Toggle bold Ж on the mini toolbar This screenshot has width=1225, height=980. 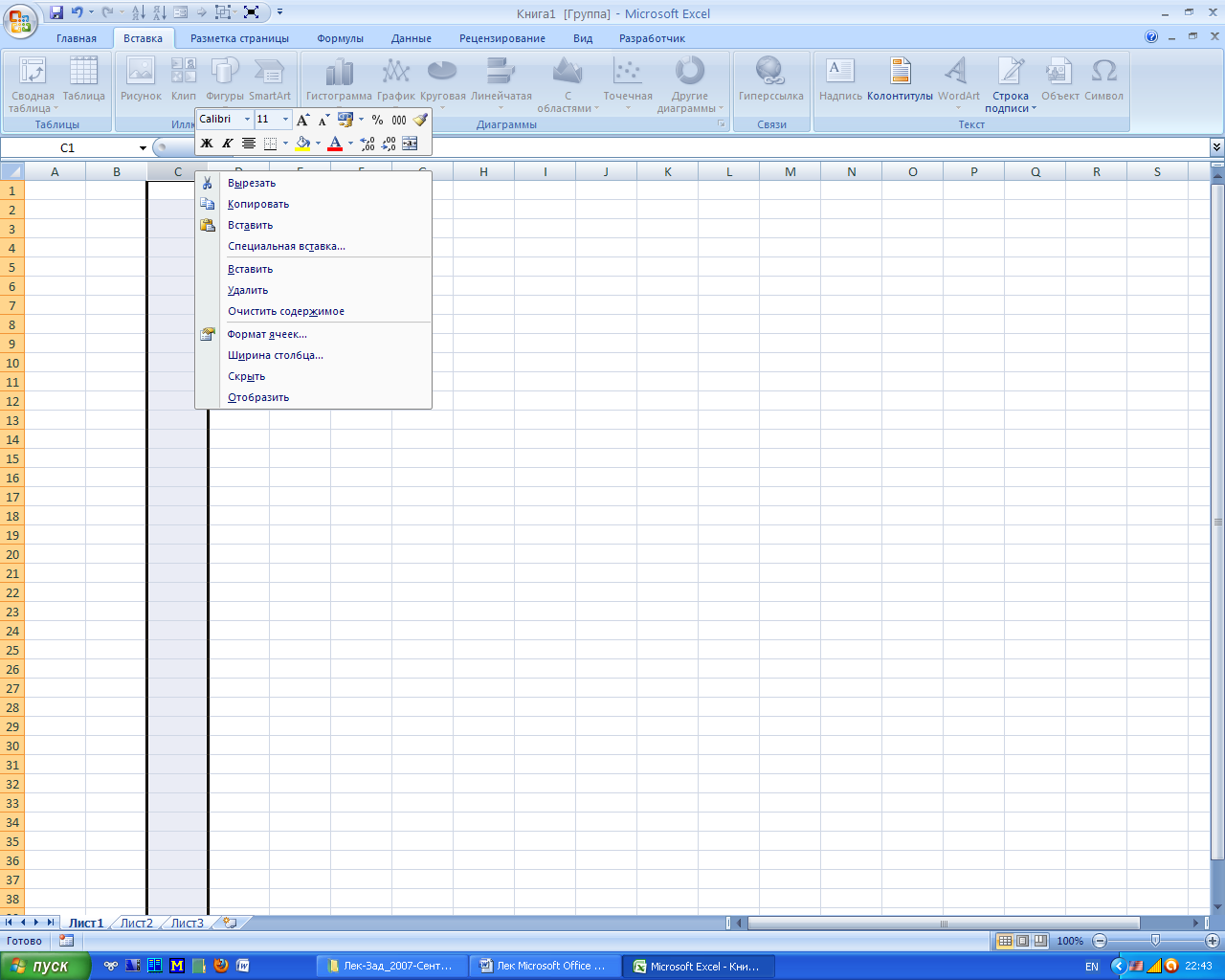click(206, 144)
